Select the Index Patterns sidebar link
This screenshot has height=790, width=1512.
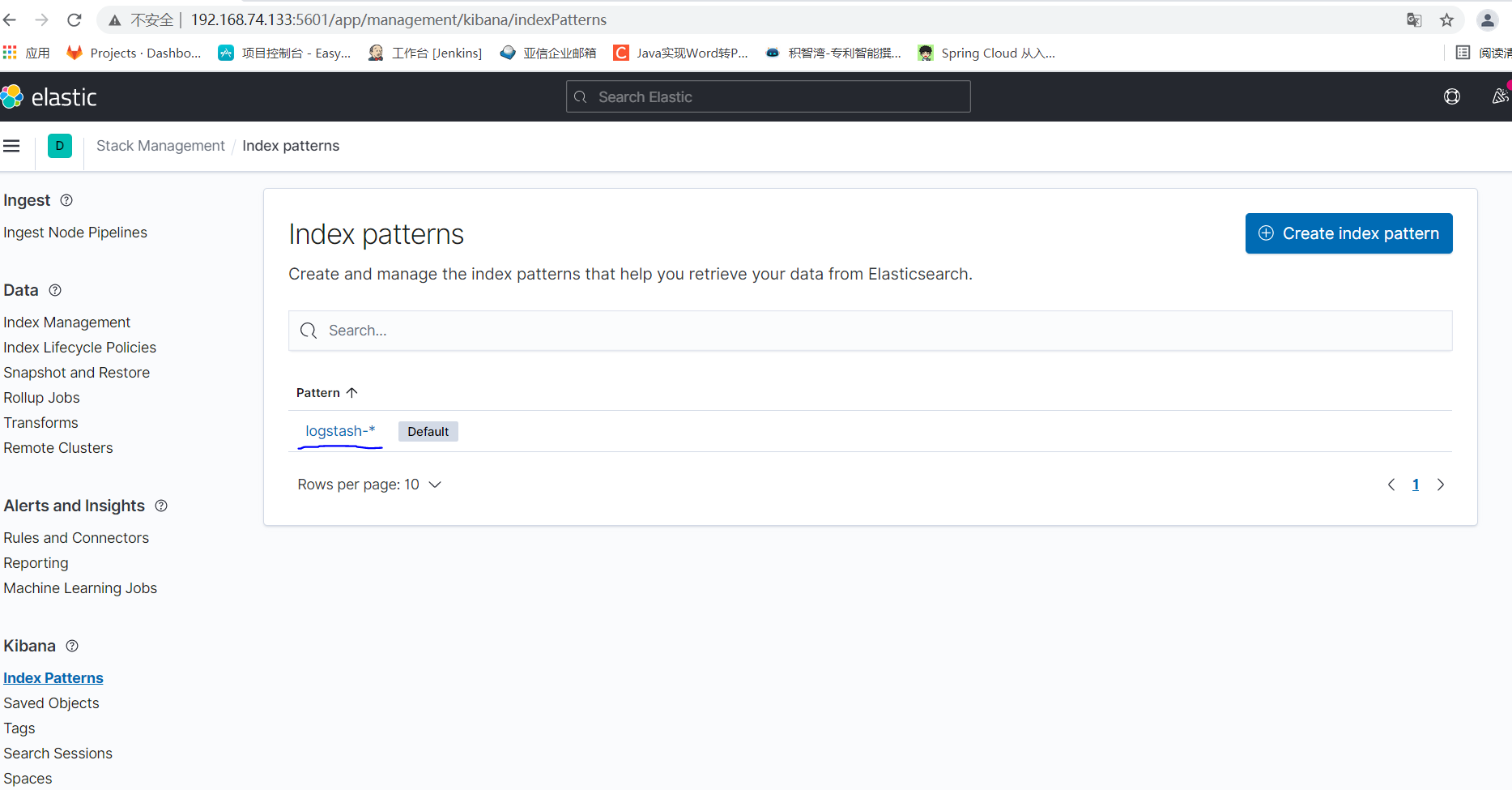tap(53, 678)
